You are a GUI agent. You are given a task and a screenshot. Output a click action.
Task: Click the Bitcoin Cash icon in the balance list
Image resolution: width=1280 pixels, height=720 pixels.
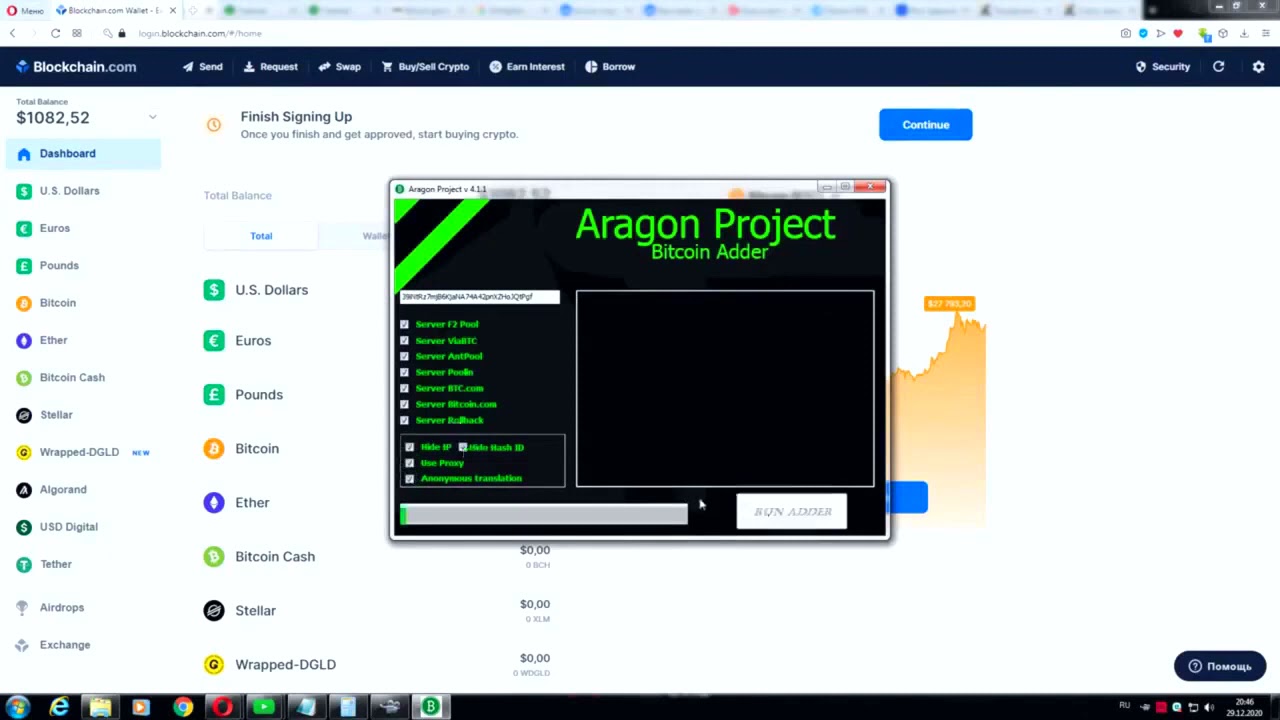214,557
